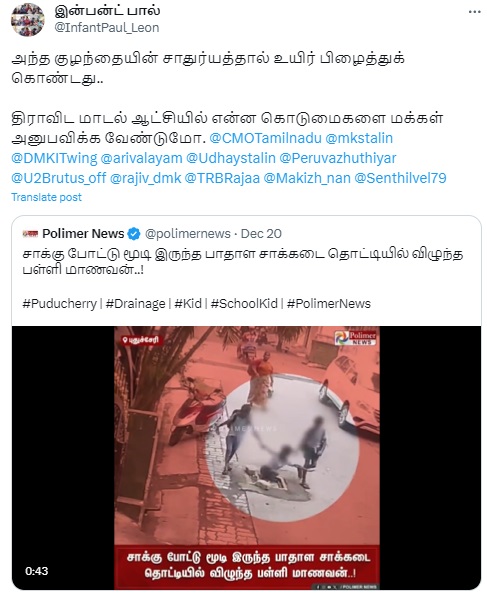This screenshot has width=487, height=597.
Task: Click InfantPaul_Leon profile avatar
Action: coord(27,19)
